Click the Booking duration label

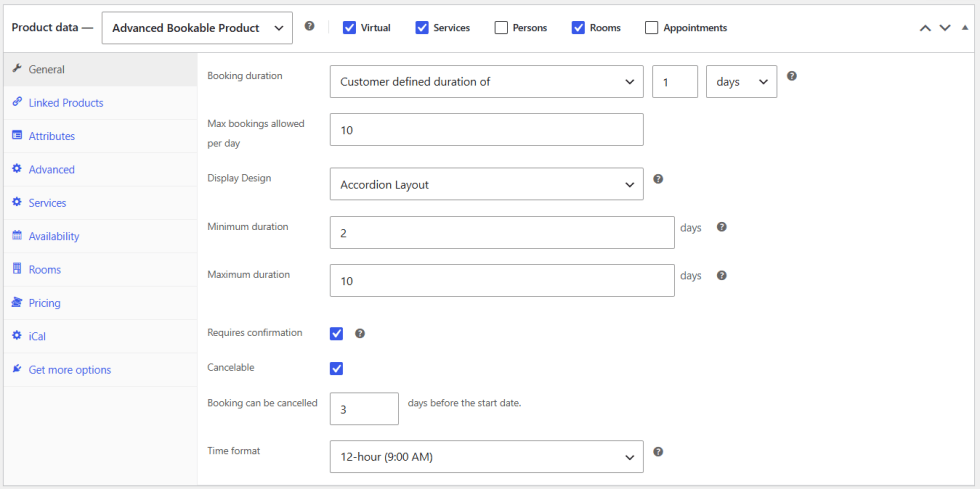click(x=245, y=76)
